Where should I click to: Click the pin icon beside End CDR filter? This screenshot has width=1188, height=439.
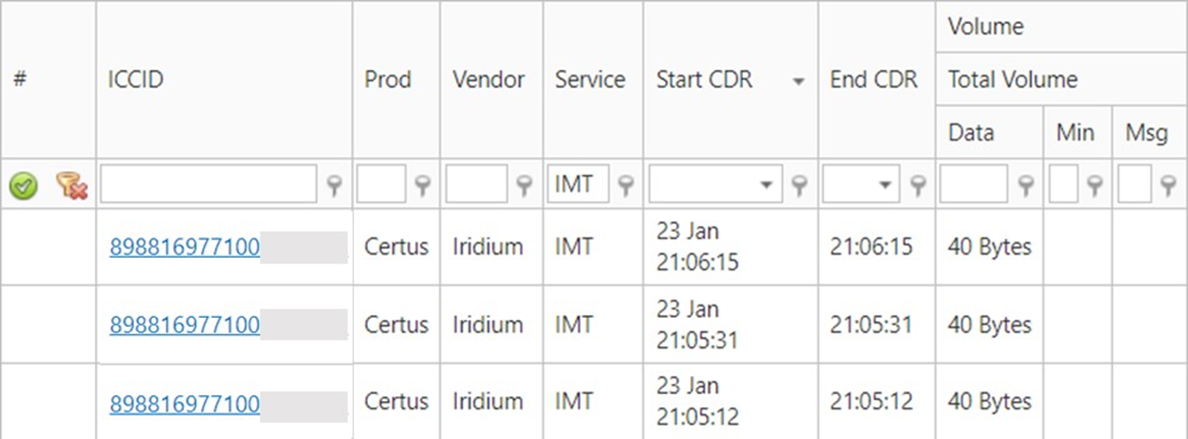pyautogui.click(x=918, y=184)
